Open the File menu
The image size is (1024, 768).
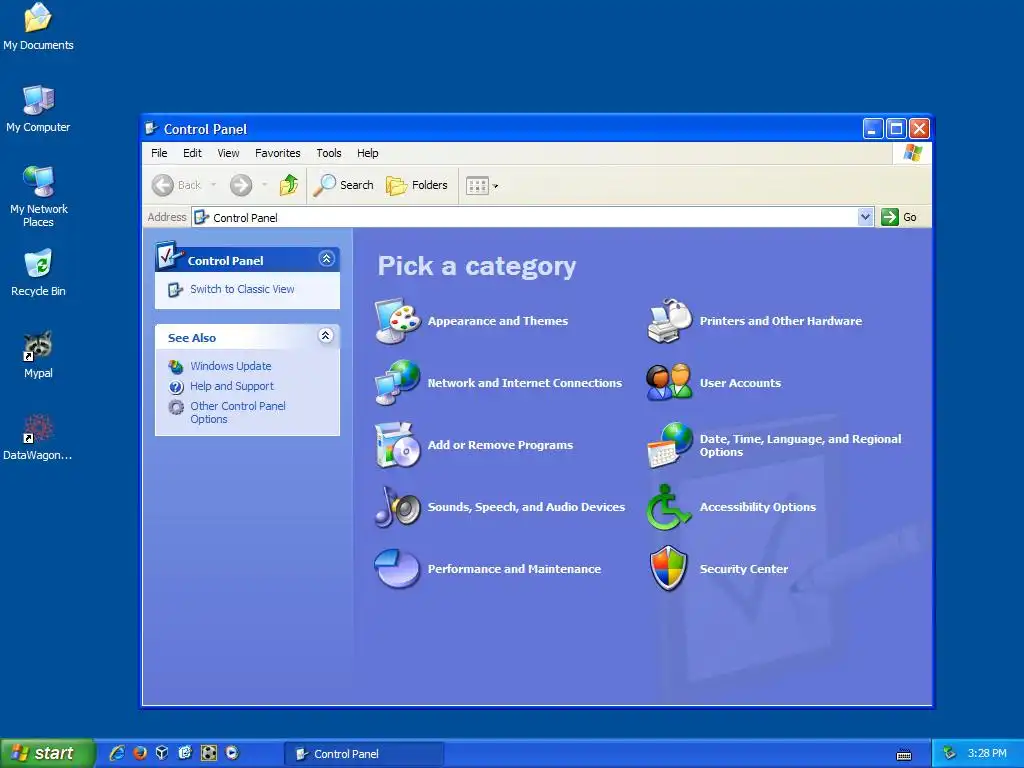point(159,153)
